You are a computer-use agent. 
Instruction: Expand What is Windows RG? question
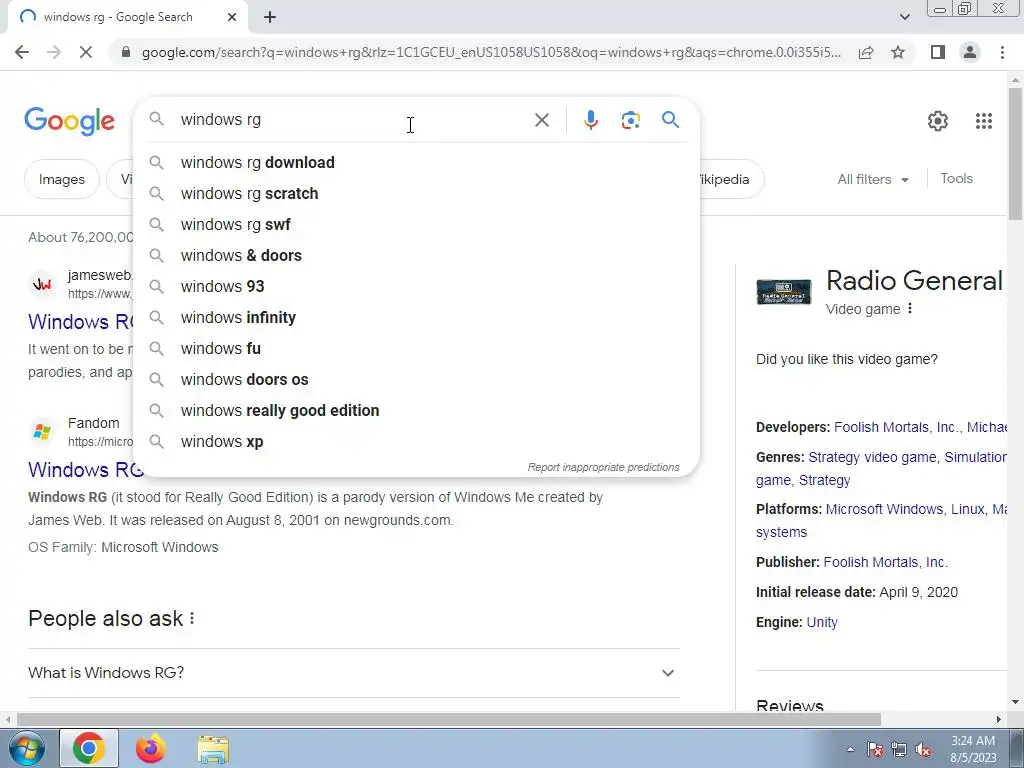point(354,673)
